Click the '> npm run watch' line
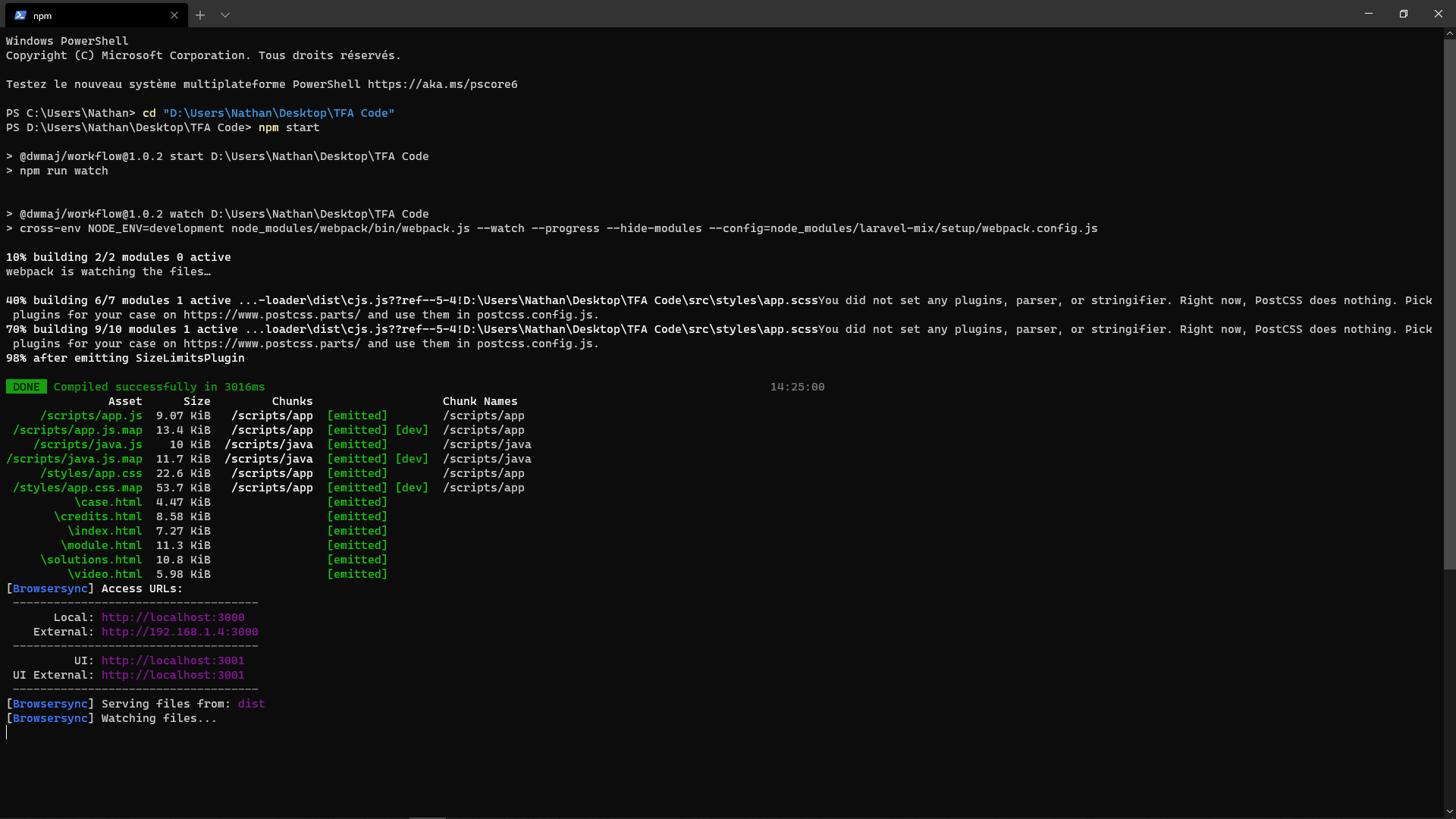 [x=57, y=171]
